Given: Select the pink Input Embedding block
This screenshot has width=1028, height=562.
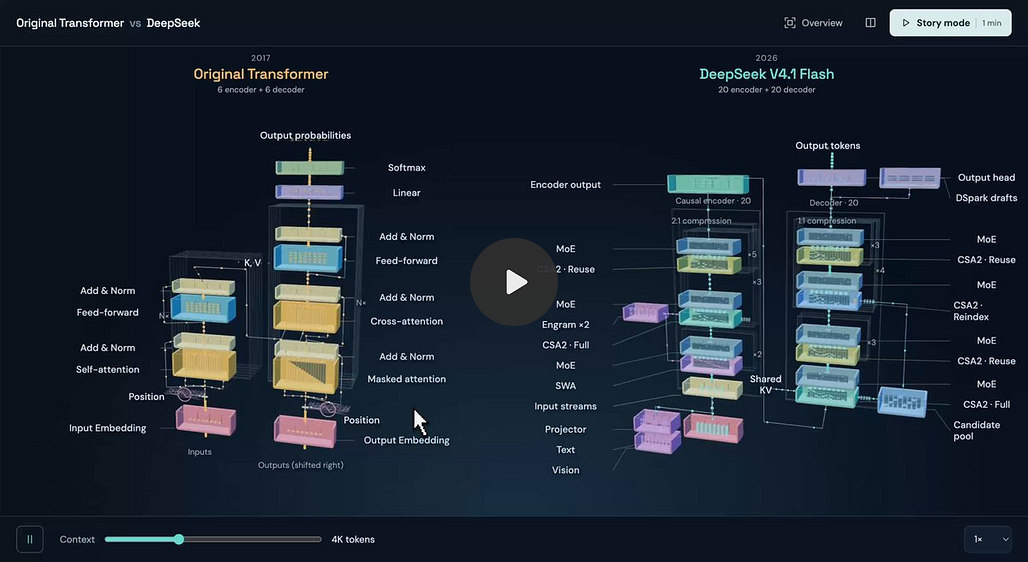Looking at the screenshot, I should (206, 420).
